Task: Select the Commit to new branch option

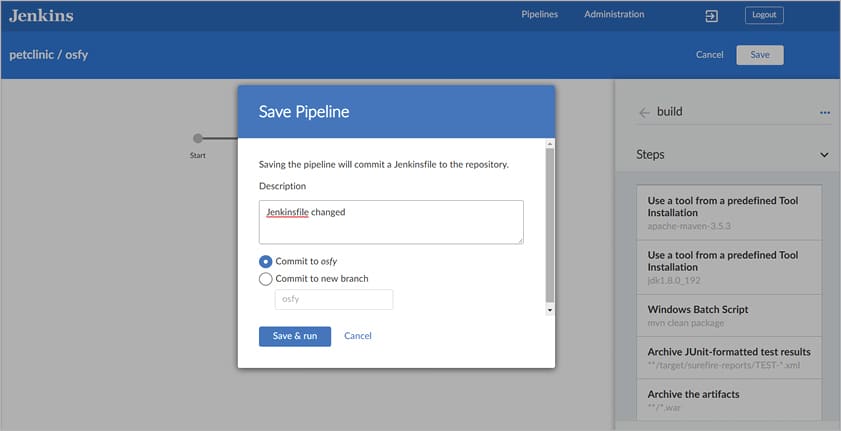Action: (x=266, y=279)
